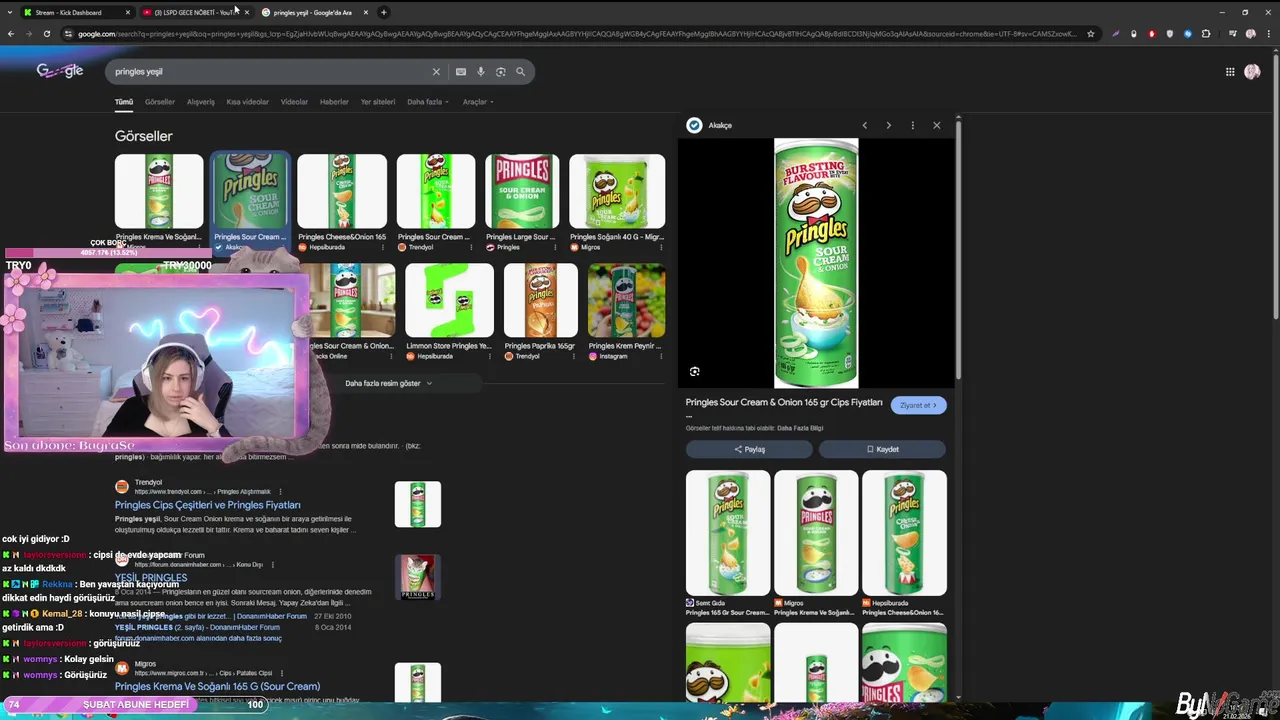
Task: Open the Google account avatar on the page
Action: coord(1252,72)
